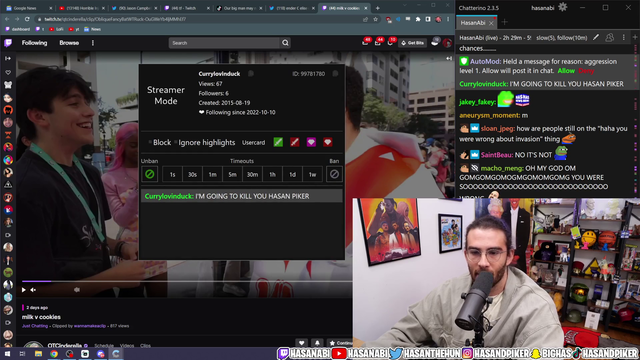The height and width of the screenshot is (360, 640).
Task: Click the clip progress bar
Action: (187, 281)
